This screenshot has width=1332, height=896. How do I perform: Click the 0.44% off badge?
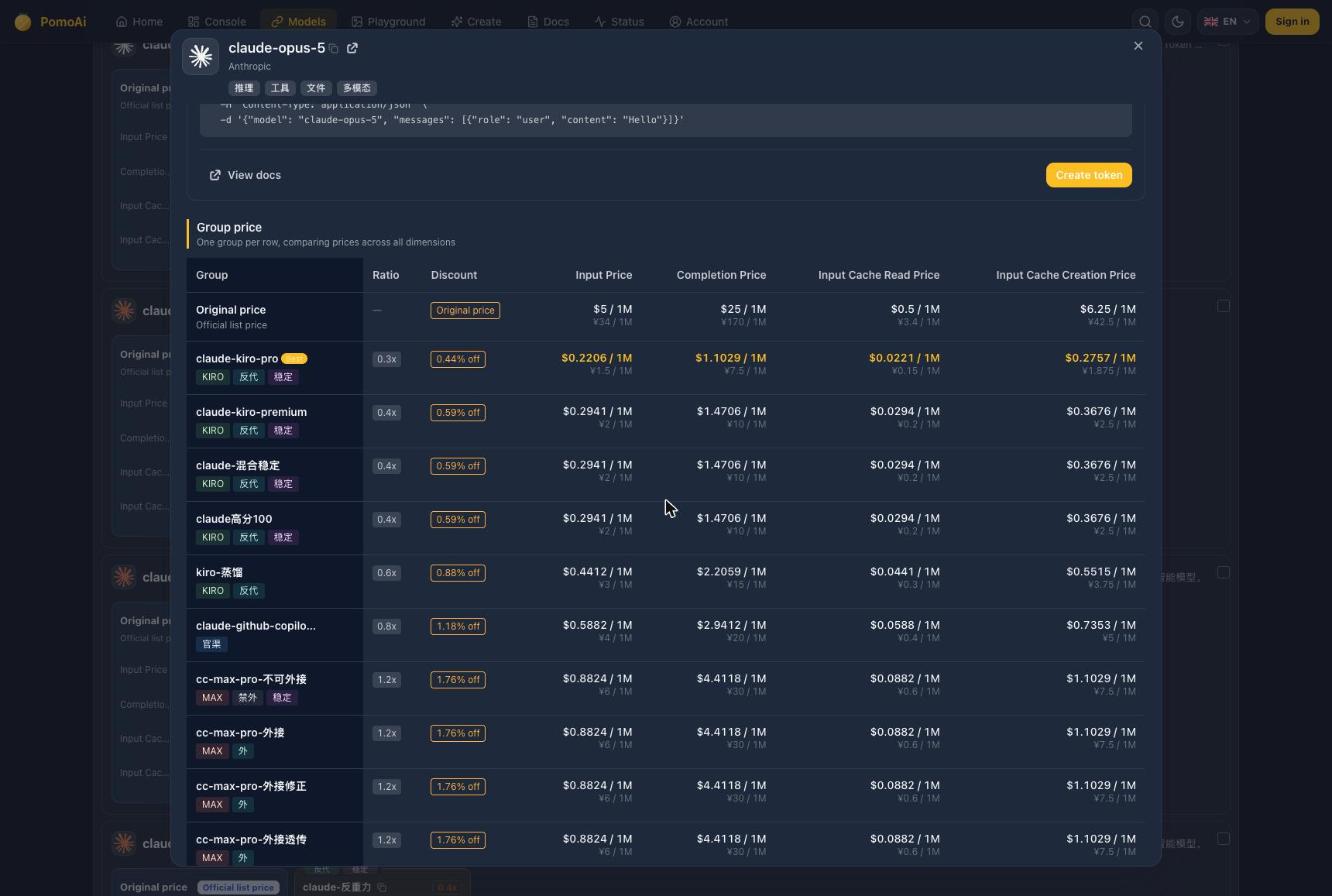(458, 359)
